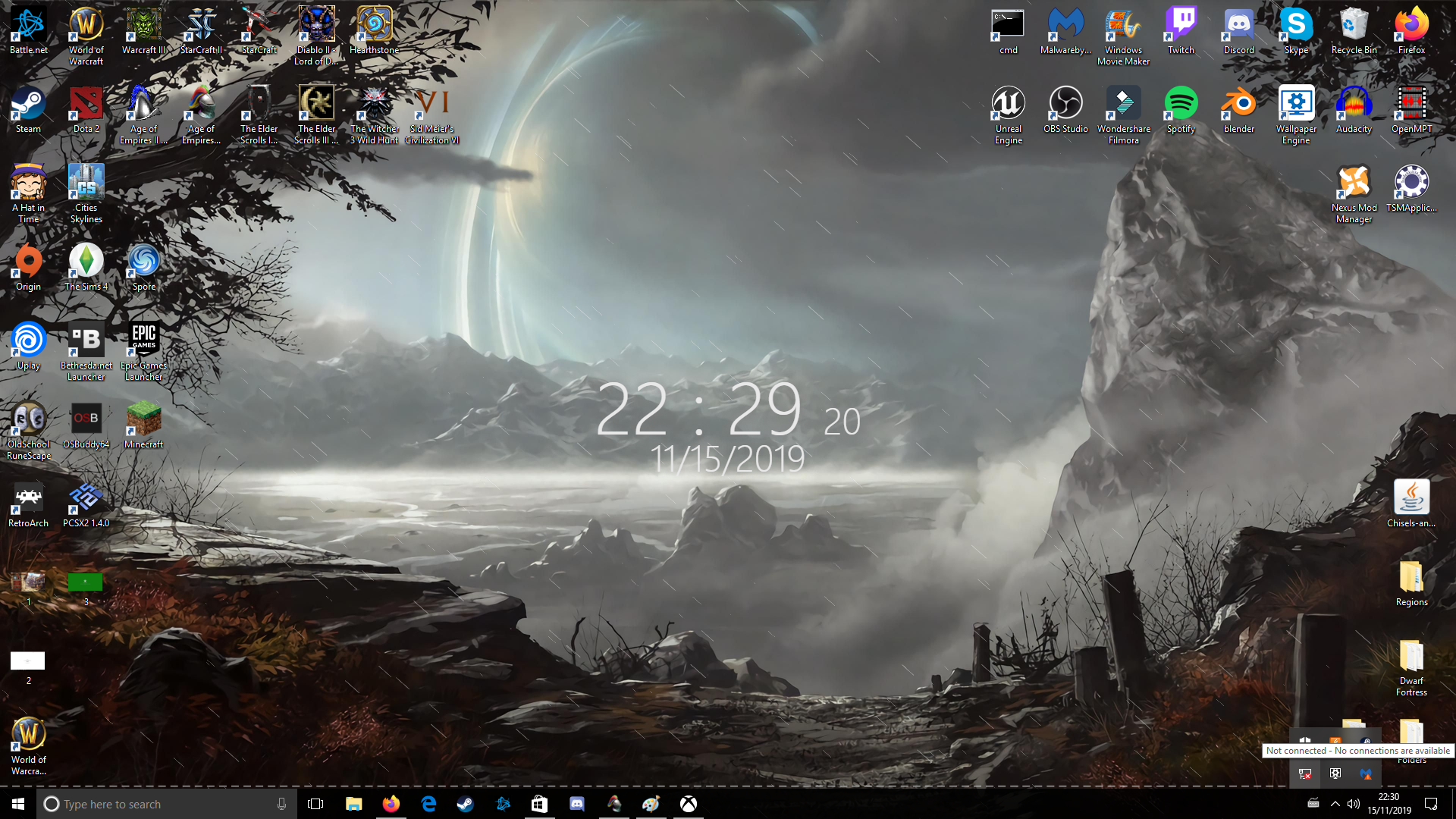The width and height of the screenshot is (1456, 819).
Task: Select the image file named 1
Action: point(29,588)
